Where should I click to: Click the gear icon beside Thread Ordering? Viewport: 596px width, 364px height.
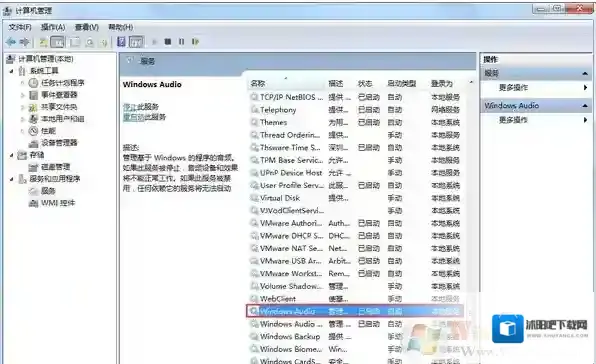click(254, 135)
